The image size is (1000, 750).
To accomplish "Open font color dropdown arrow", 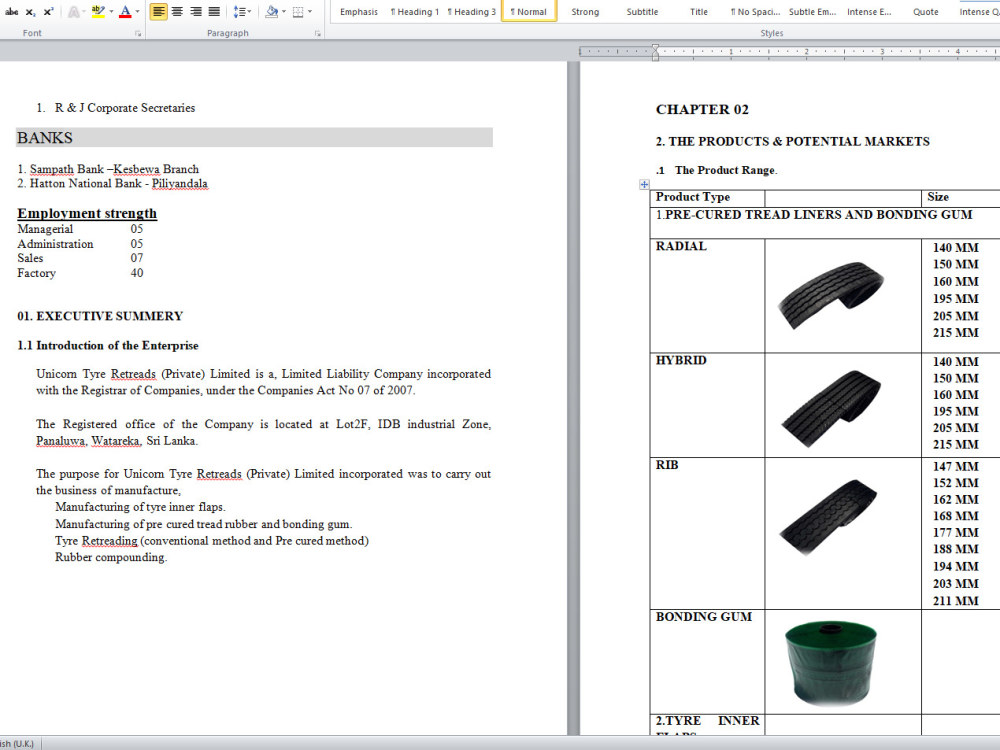I will pos(138,11).
